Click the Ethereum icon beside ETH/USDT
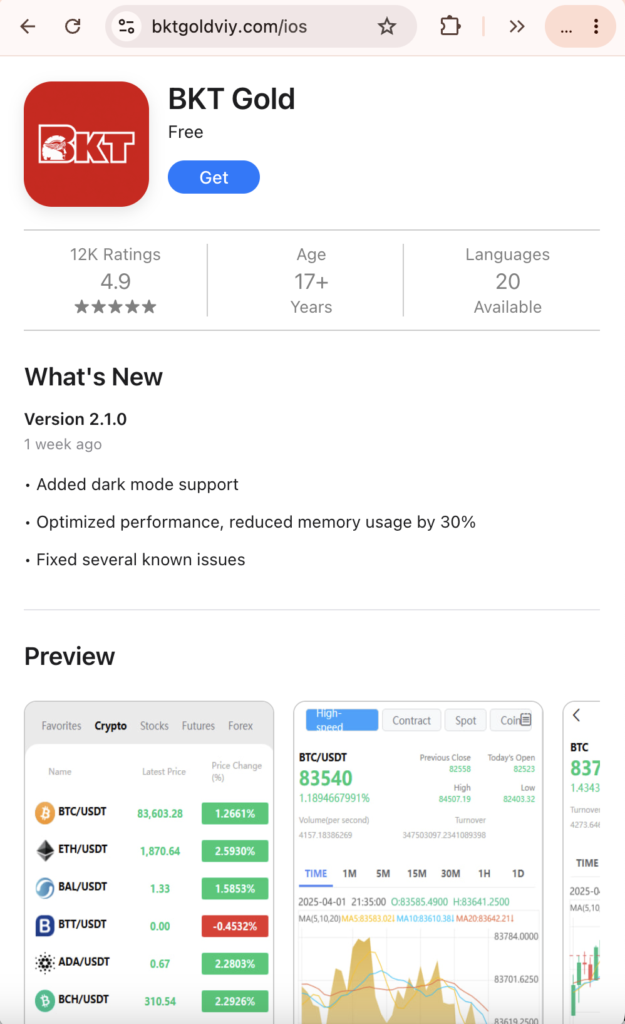Screen dimensions: 625x1024 pos(44,850)
